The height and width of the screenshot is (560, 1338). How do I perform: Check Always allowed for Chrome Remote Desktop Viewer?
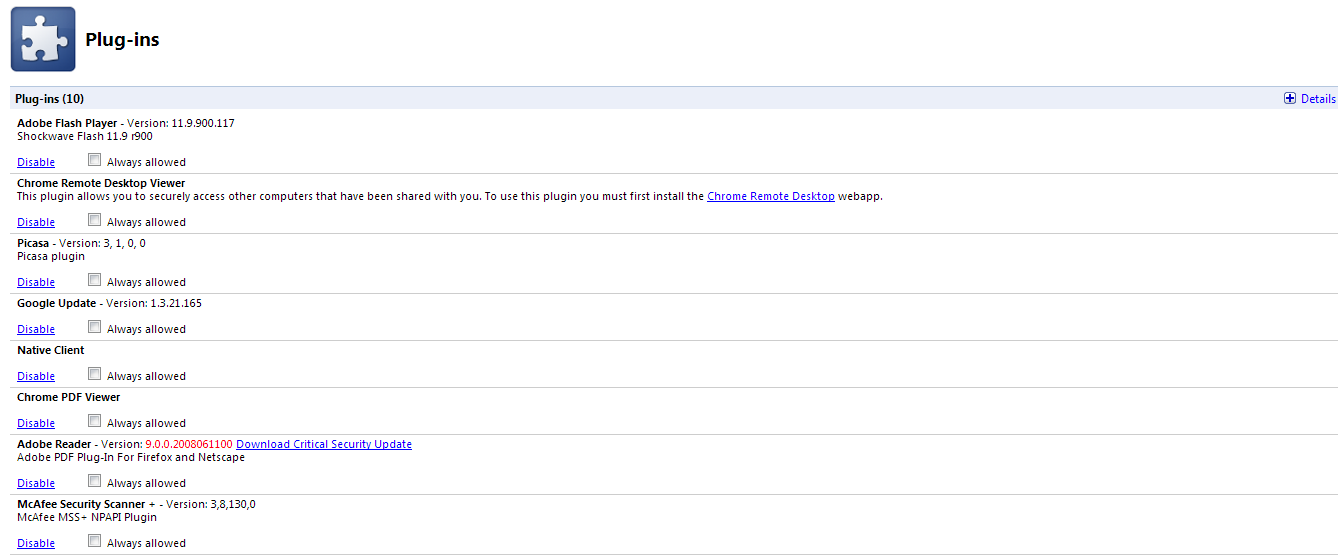pyautogui.click(x=94, y=220)
